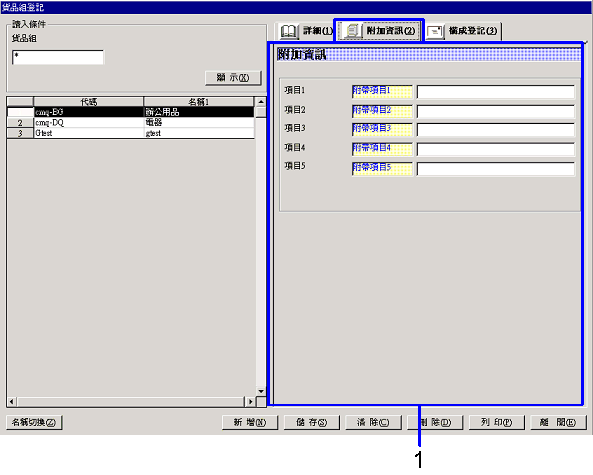Click the 顯示(X) button
Image resolution: width=593 pixels, height=475 pixels.
233,78
